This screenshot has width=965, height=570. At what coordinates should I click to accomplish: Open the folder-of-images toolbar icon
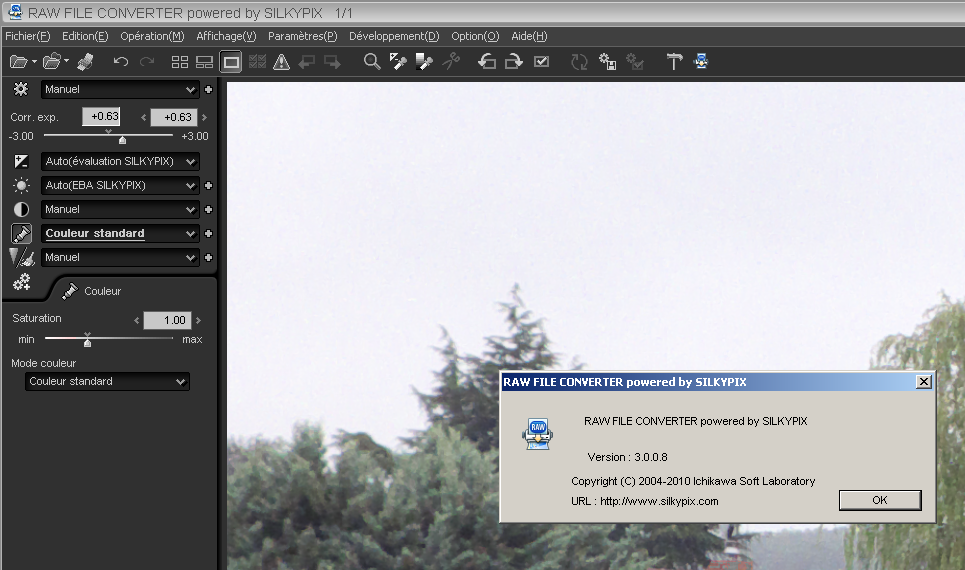(x=52, y=61)
